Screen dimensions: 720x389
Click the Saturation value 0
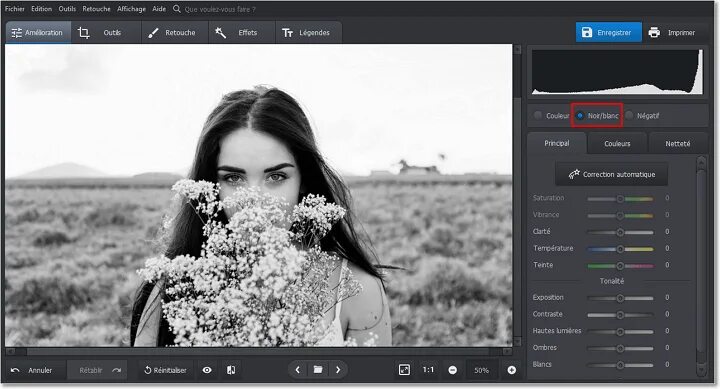[667, 198]
